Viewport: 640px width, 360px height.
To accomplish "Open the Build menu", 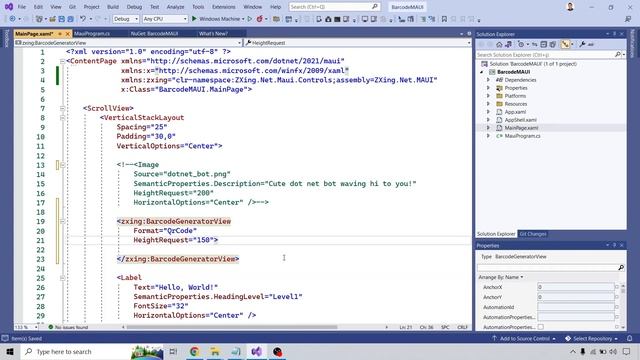I will pos(113,7).
